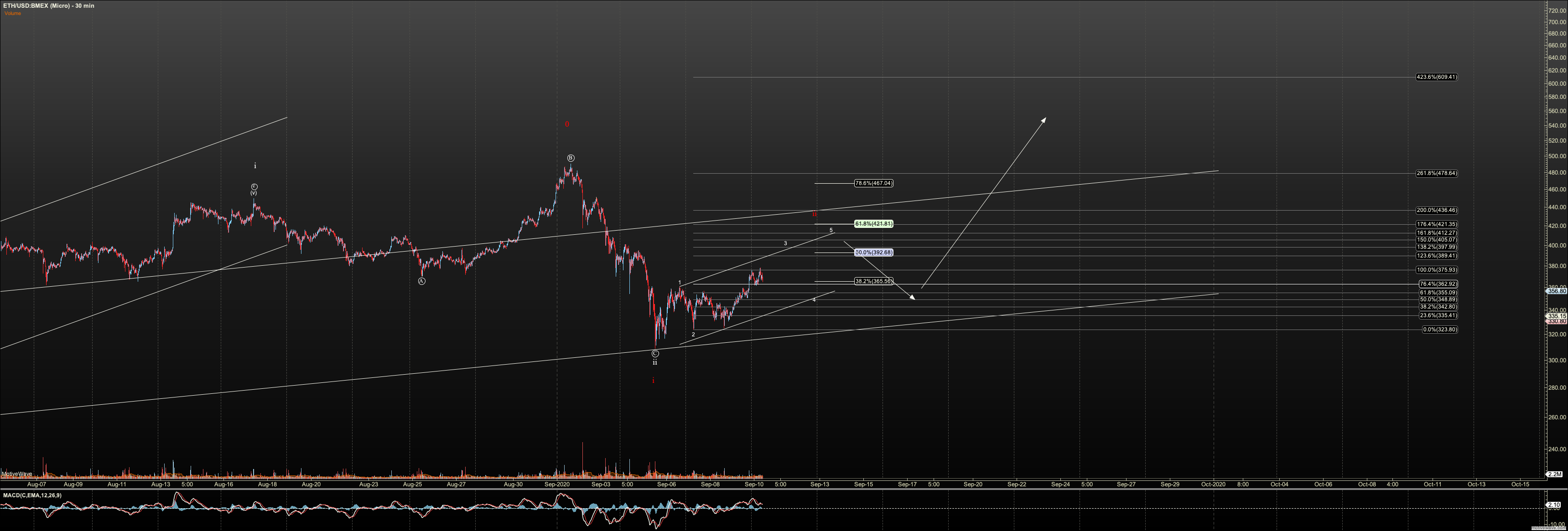Viewport: 1568px width, 531px height.
Task: Click the Sep-24 date axis label
Action: (x=1060, y=485)
